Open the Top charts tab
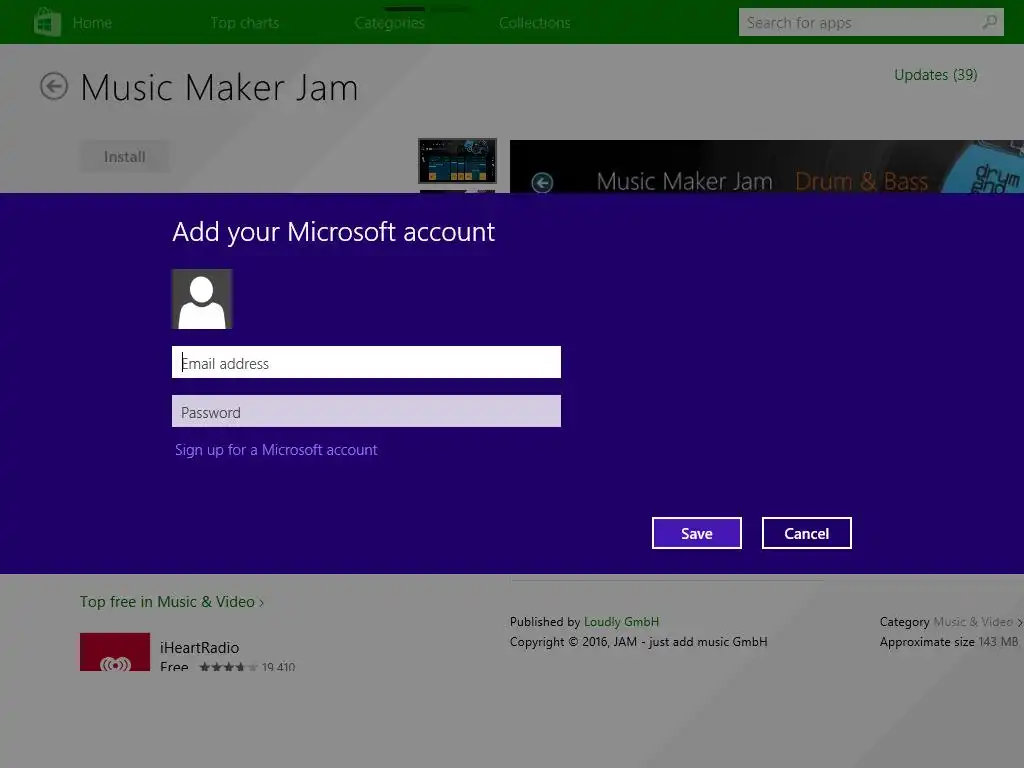The width and height of the screenshot is (1024, 768). [x=245, y=23]
